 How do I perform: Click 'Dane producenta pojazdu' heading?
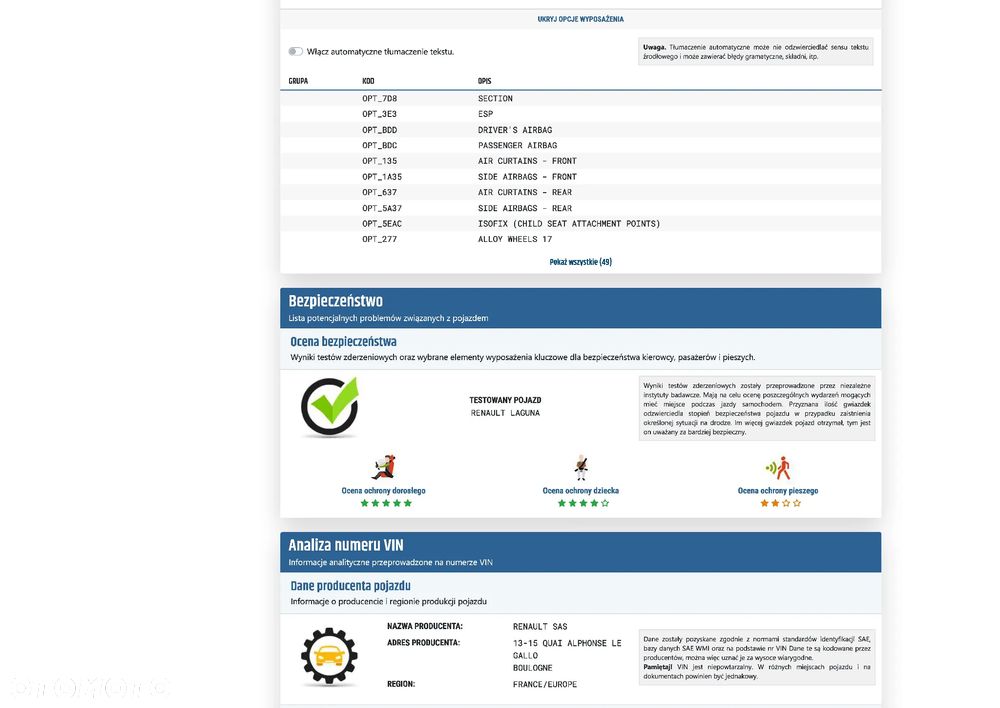pos(350,586)
